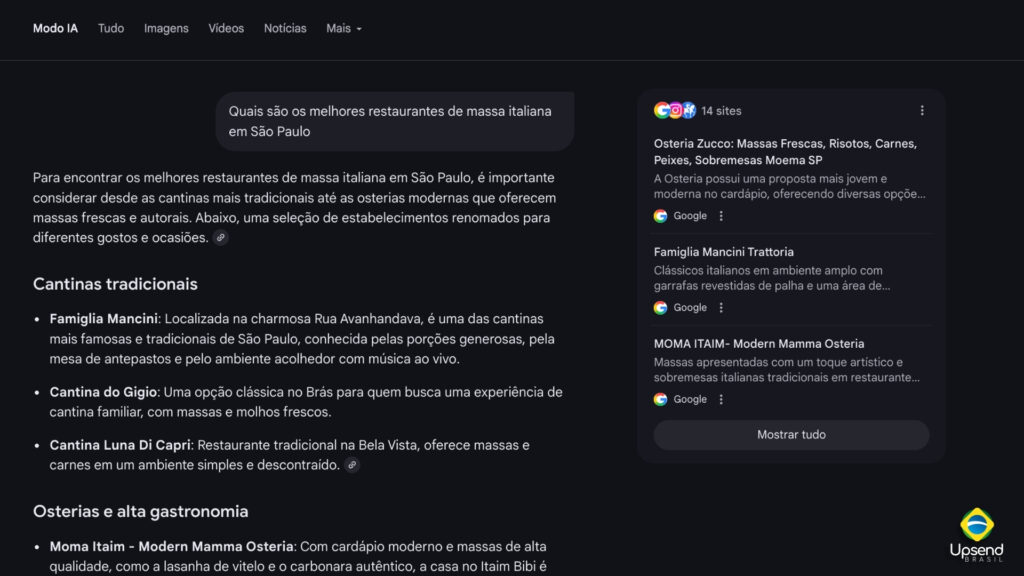Click the bold Moma Itaim list entry
This screenshot has height=576, width=1024.
click(172, 547)
